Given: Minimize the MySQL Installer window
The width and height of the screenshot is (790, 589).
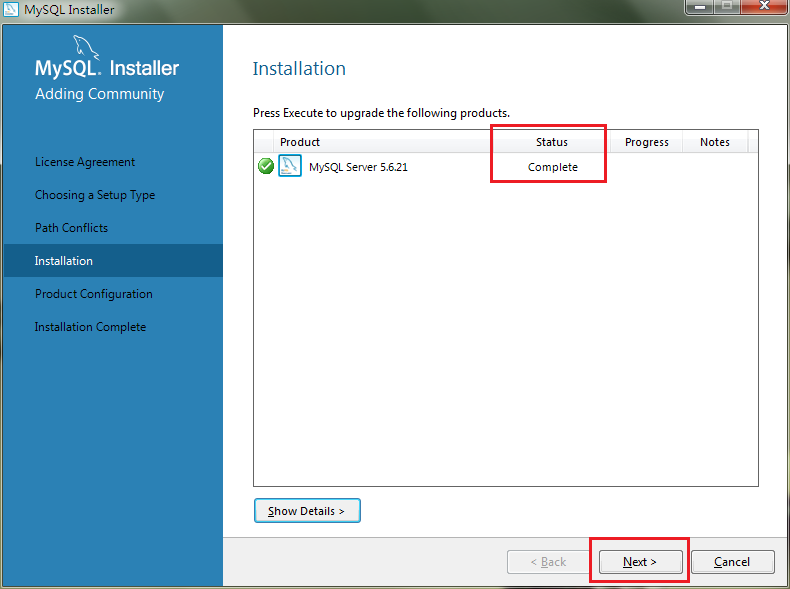Looking at the screenshot, I should click(x=699, y=7).
